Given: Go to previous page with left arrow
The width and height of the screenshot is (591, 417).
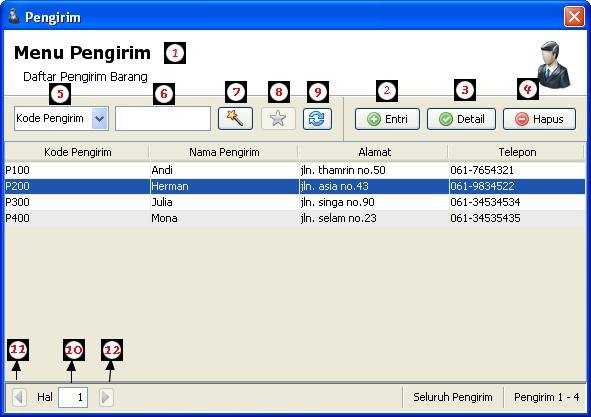Looking at the screenshot, I should pyautogui.click(x=19, y=397).
